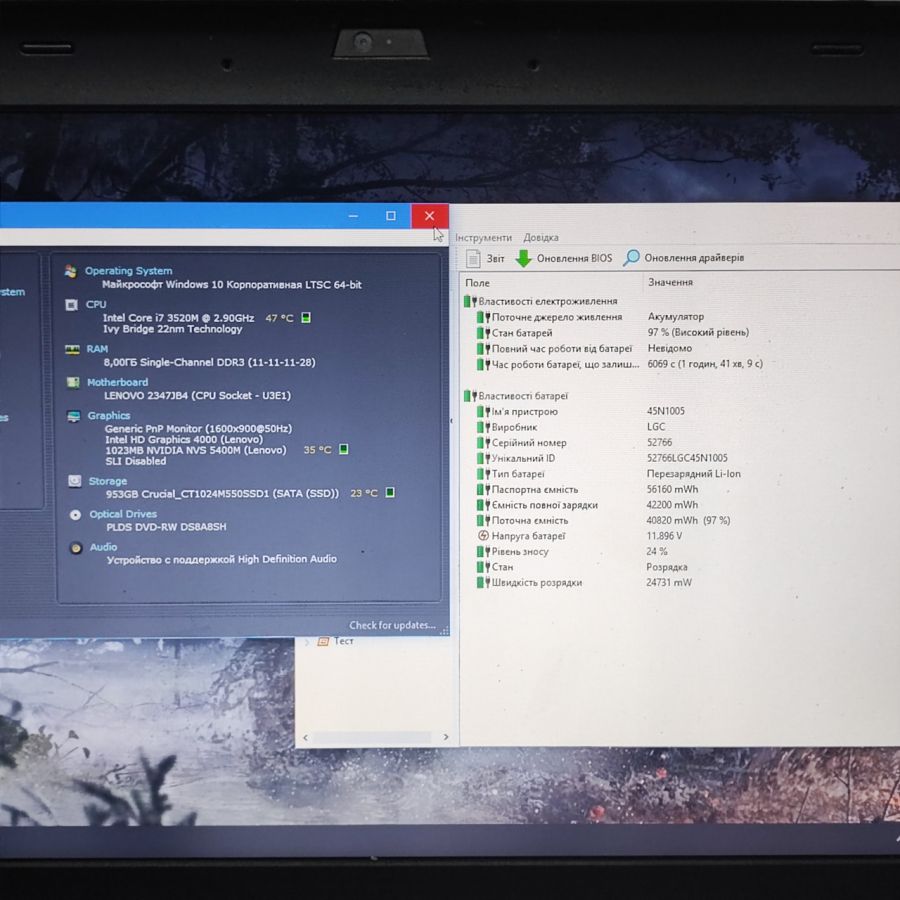Viewport: 900px width, 900px height.
Task: Click the NVIDIA GPU temperature indicator icon
Action: click(344, 449)
